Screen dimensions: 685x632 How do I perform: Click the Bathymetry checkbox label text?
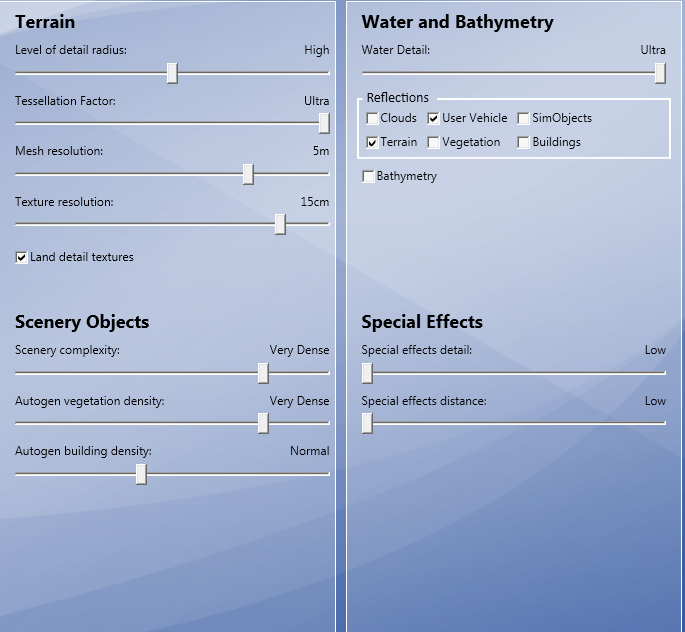pyautogui.click(x=407, y=177)
